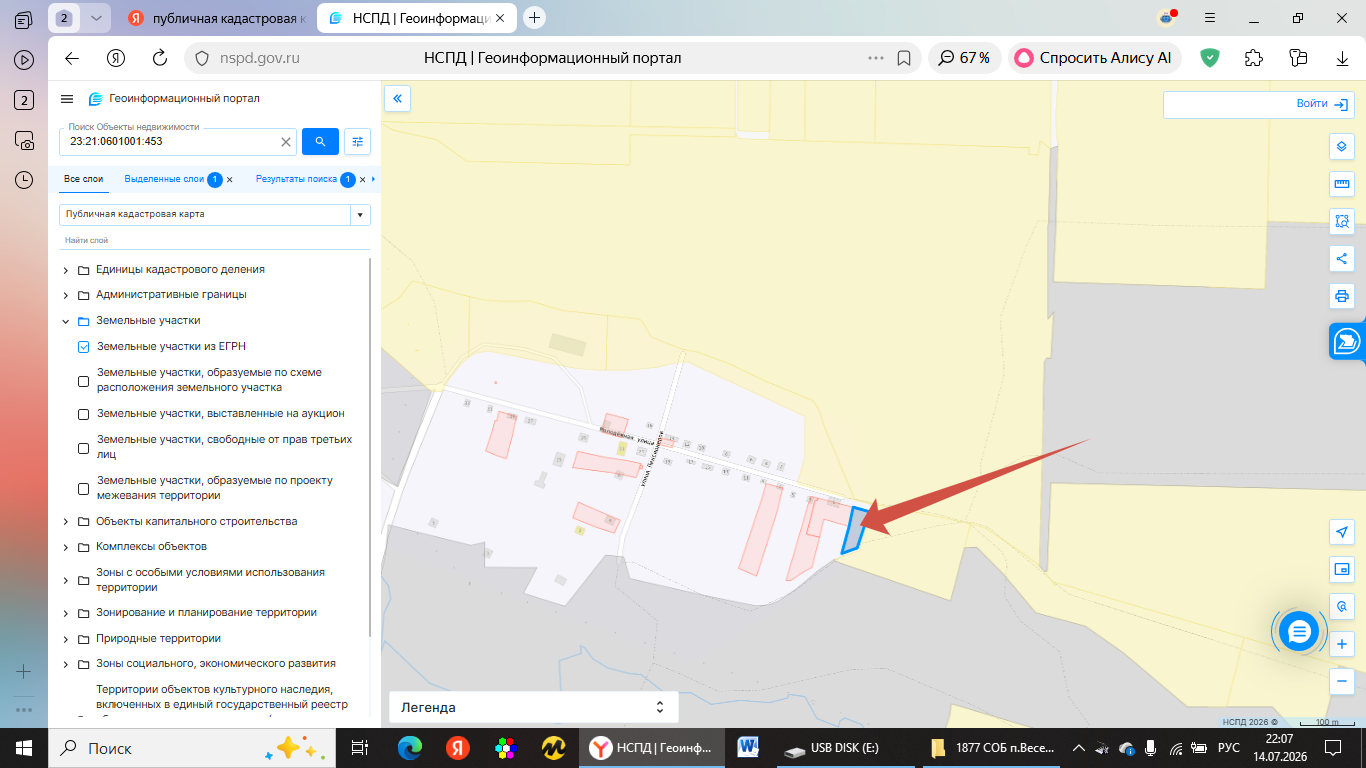Expand Зоны с особыми условиями использования
1366x768 pixels.
click(x=66, y=580)
